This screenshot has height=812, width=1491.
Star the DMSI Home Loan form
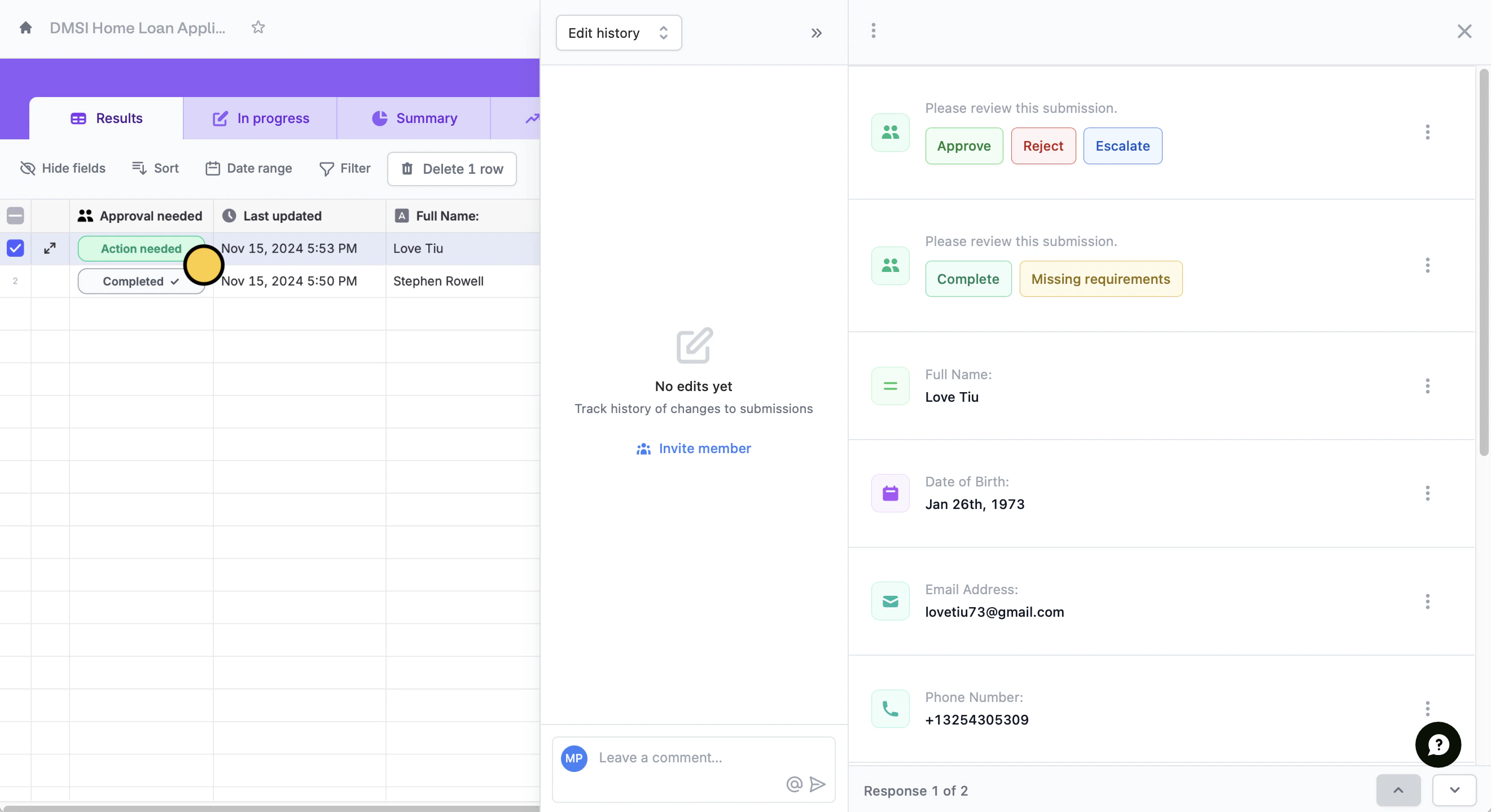(258, 28)
